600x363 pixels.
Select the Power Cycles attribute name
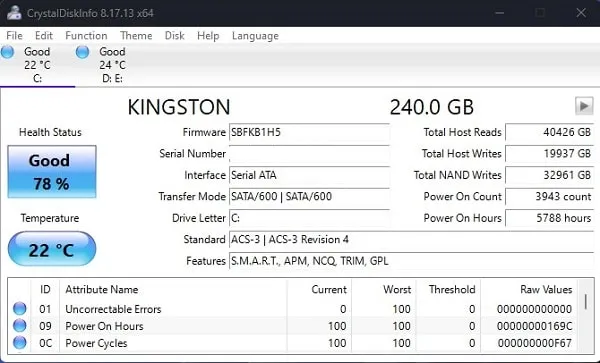point(96,343)
